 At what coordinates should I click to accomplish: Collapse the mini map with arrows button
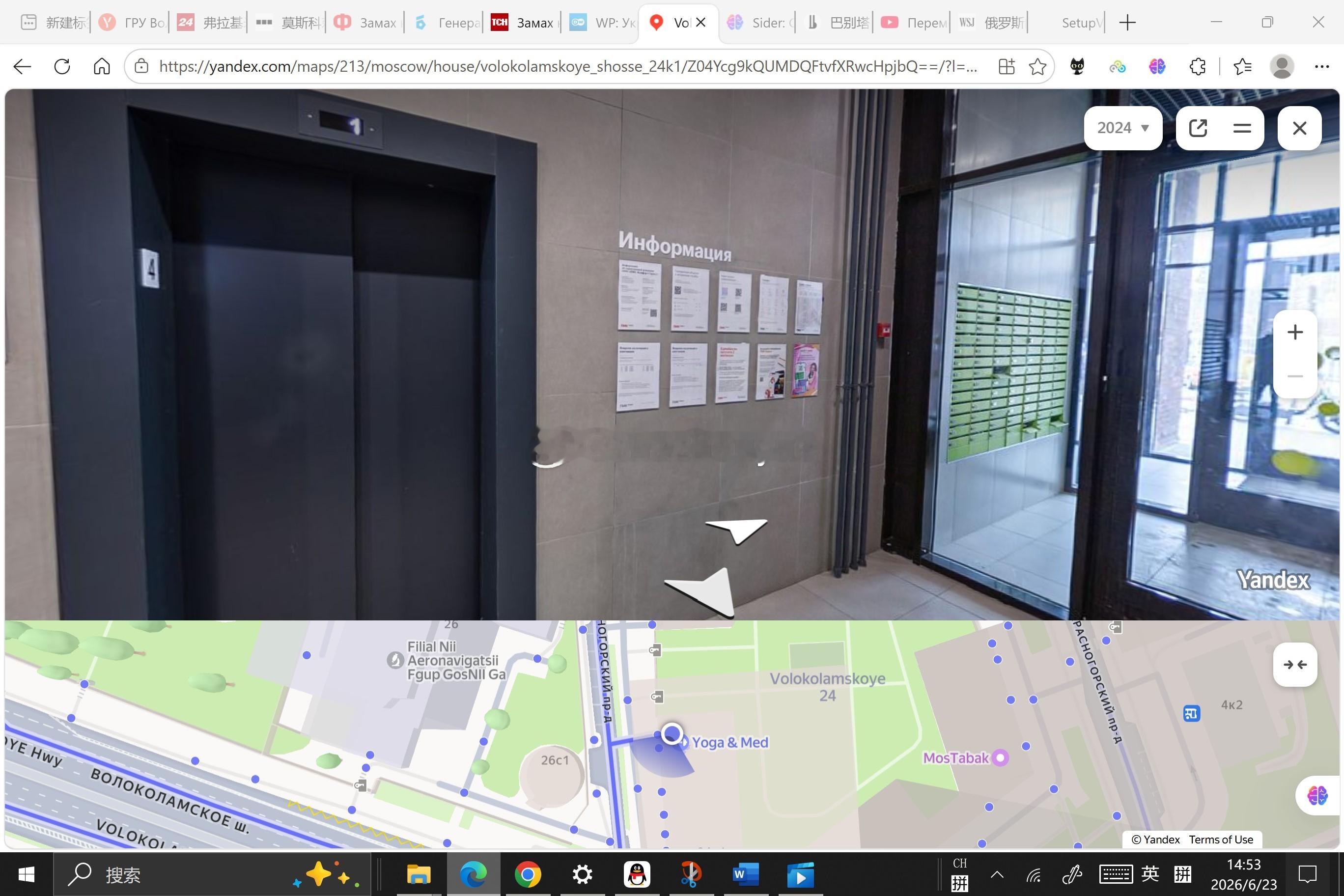(1295, 665)
